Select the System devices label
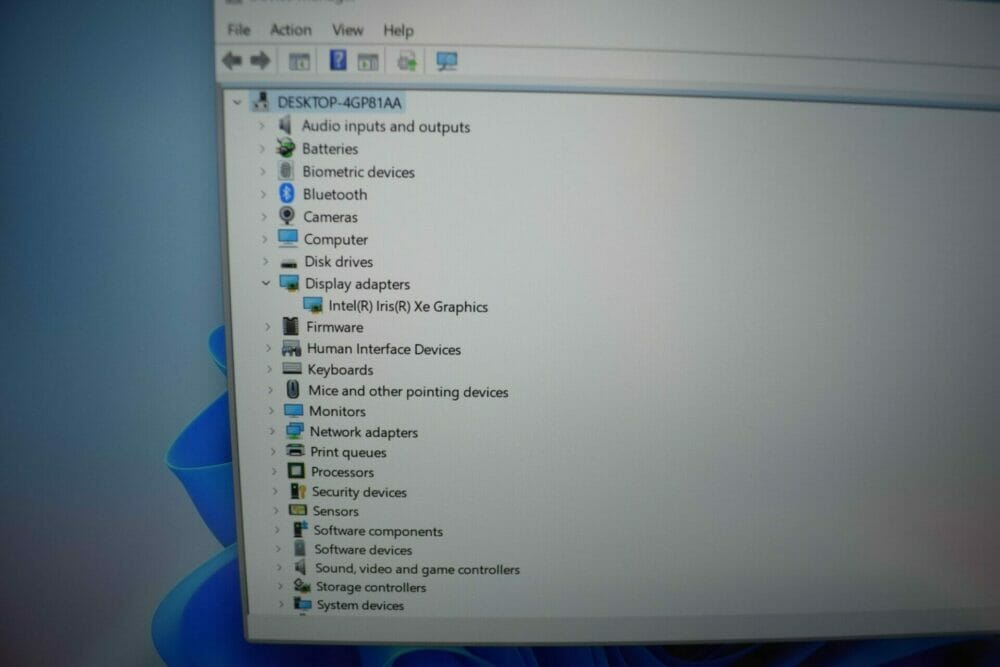Viewport: 1000px width, 667px height. 360,605
